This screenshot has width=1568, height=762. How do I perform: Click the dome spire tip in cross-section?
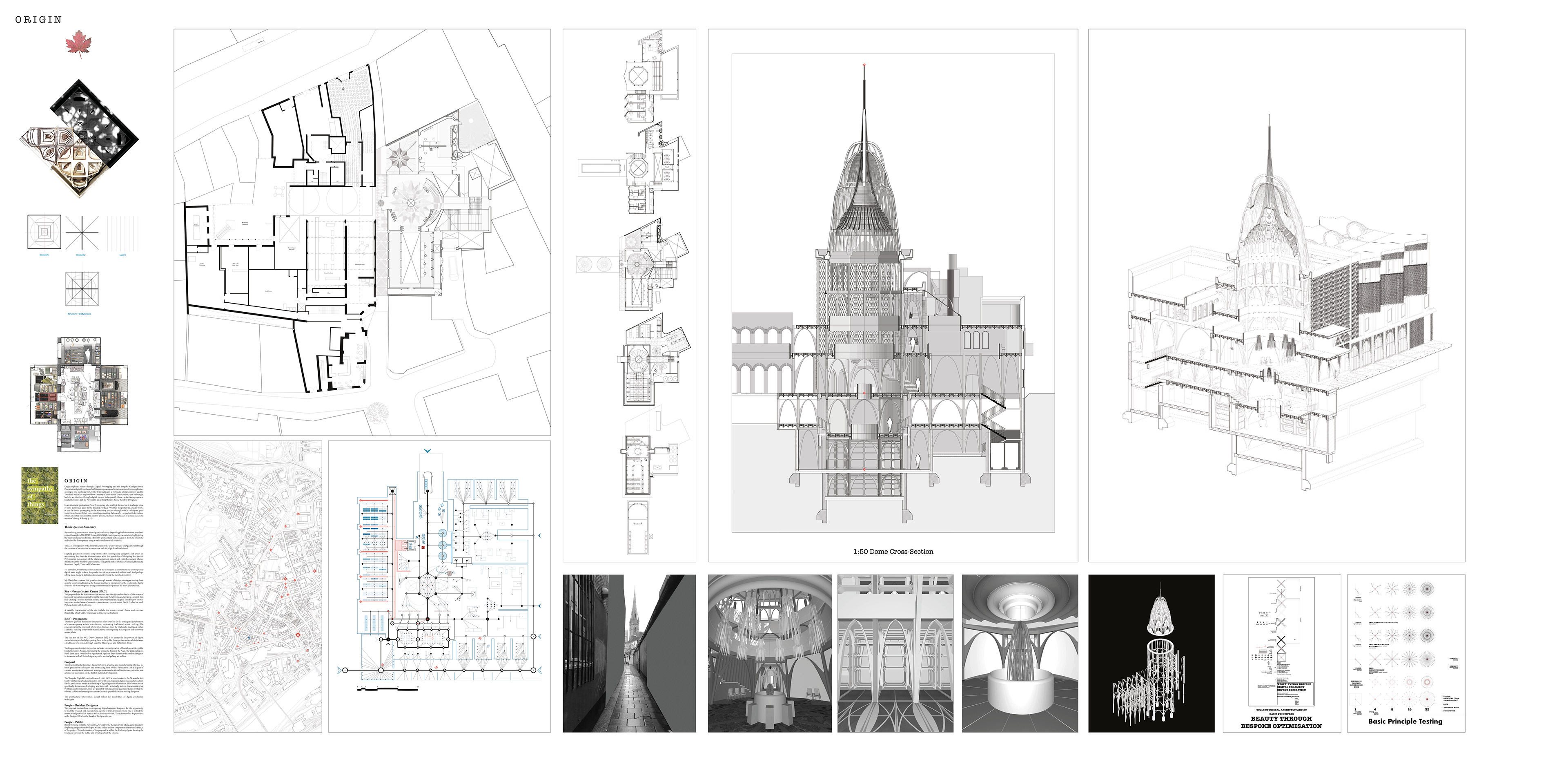tap(864, 65)
